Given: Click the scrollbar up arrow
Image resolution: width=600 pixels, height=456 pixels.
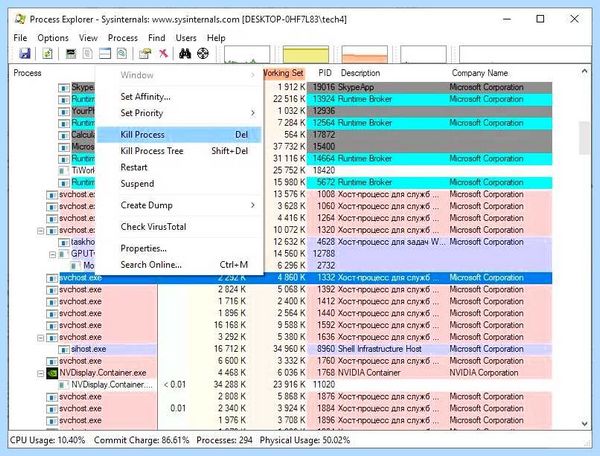Looking at the screenshot, I should pos(585,71).
